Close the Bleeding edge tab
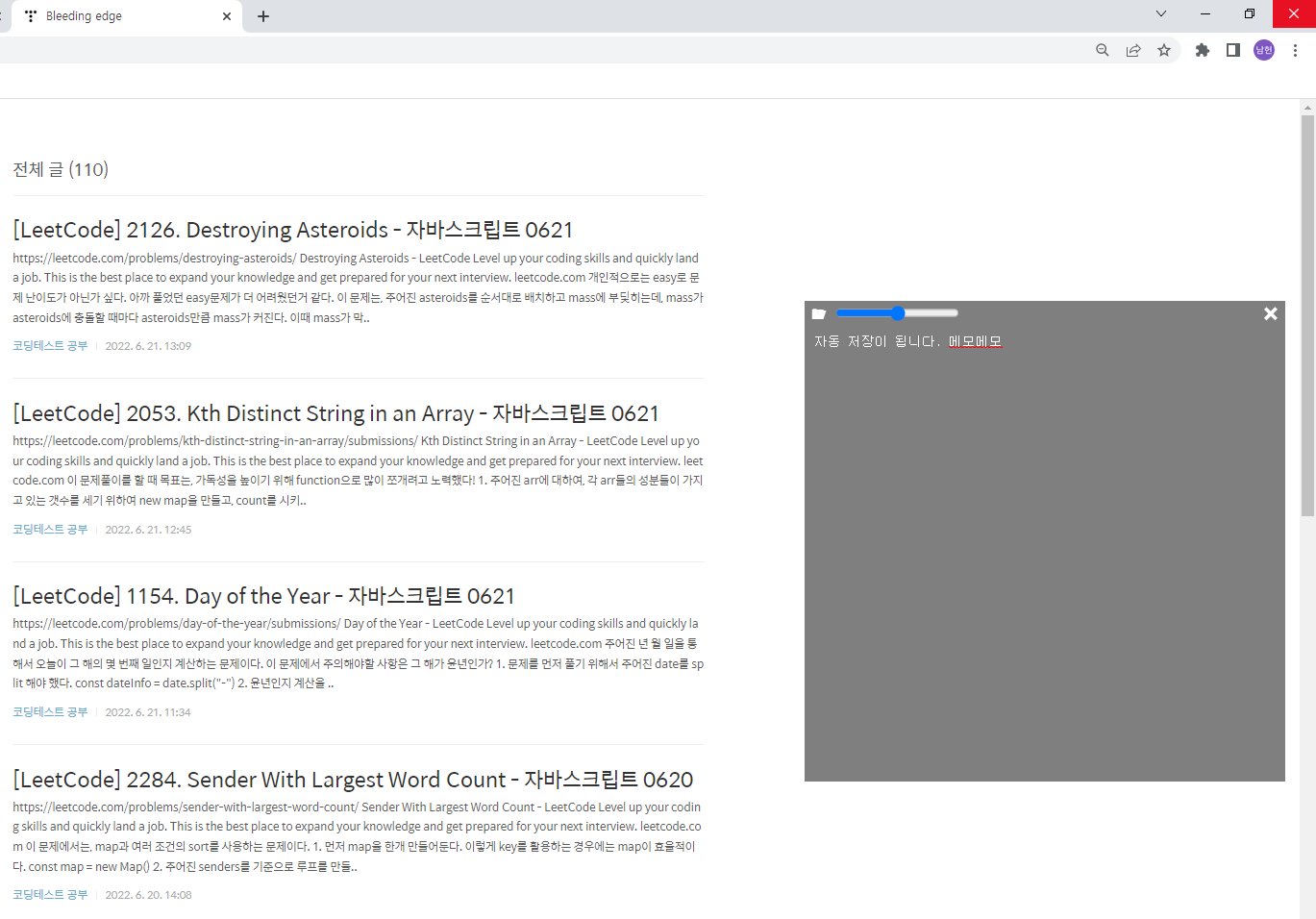 point(227,16)
